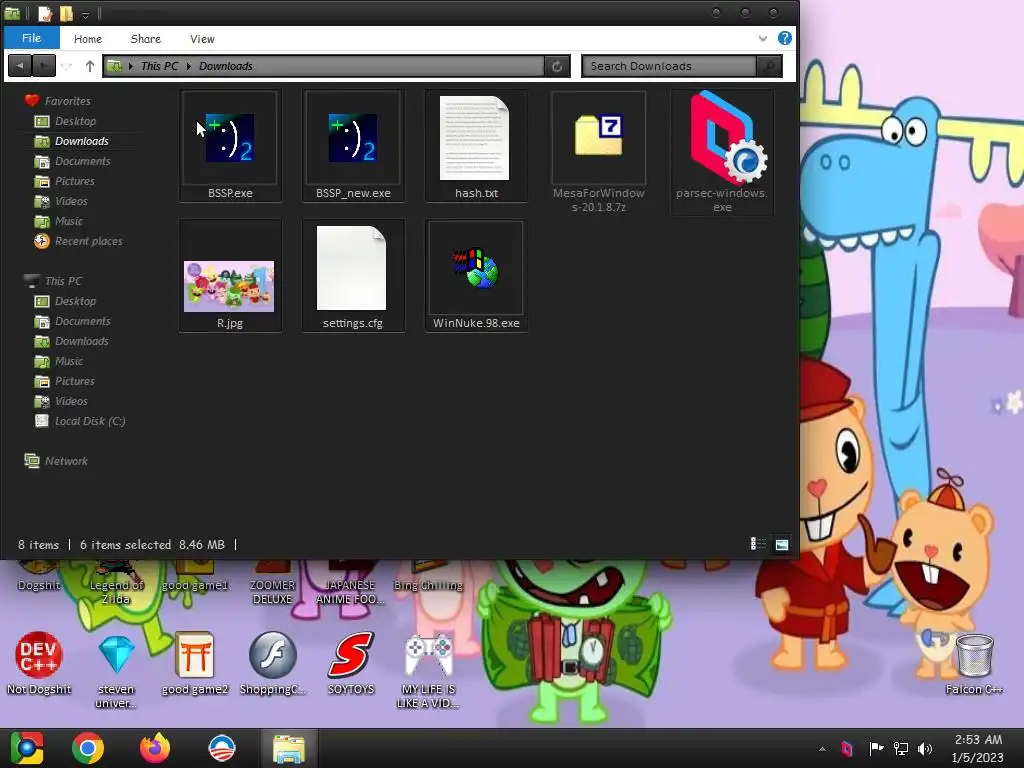The height and width of the screenshot is (768, 1024).
Task: Open the Share ribbon tab
Action: [146, 39]
